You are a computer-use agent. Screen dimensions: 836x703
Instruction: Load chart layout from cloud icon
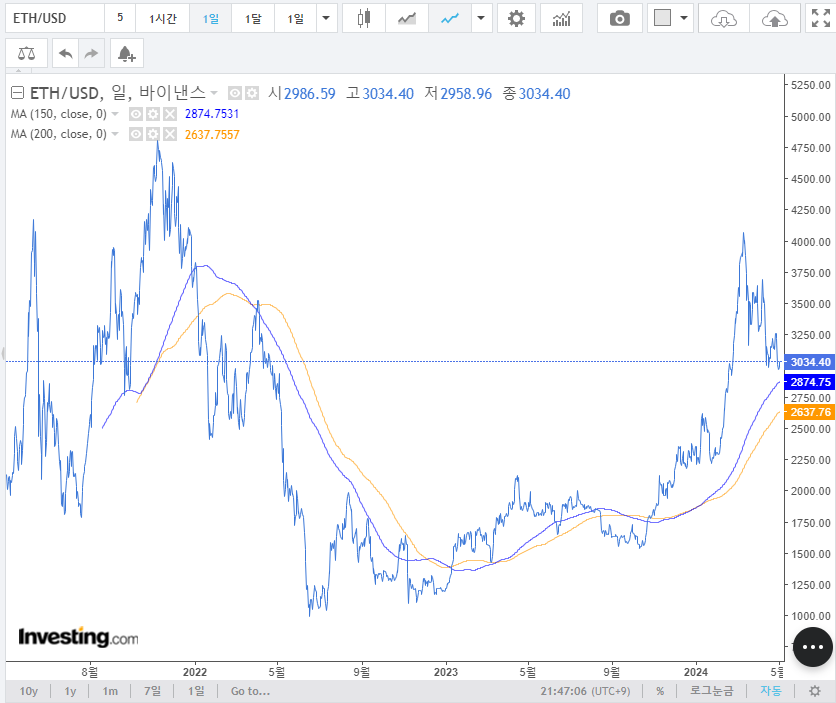tap(724, 19)
